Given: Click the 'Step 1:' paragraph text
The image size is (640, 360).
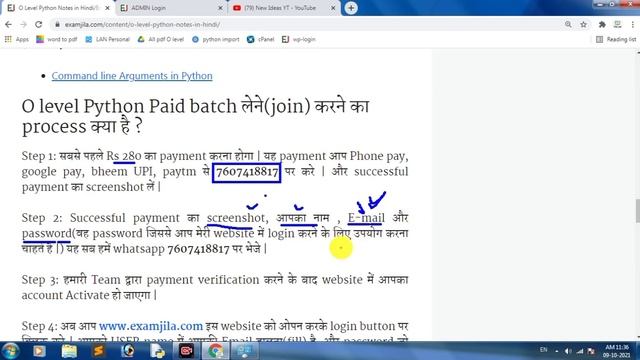Looking at the screenshot, I should click(x=215, y=171).
